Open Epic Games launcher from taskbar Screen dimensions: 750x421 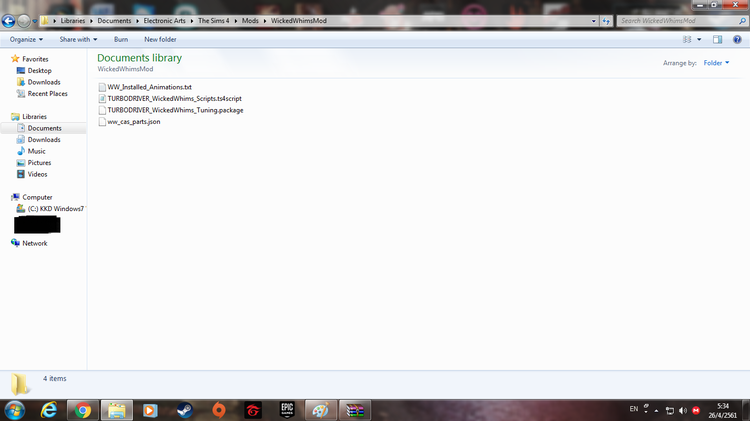[287, 410]
